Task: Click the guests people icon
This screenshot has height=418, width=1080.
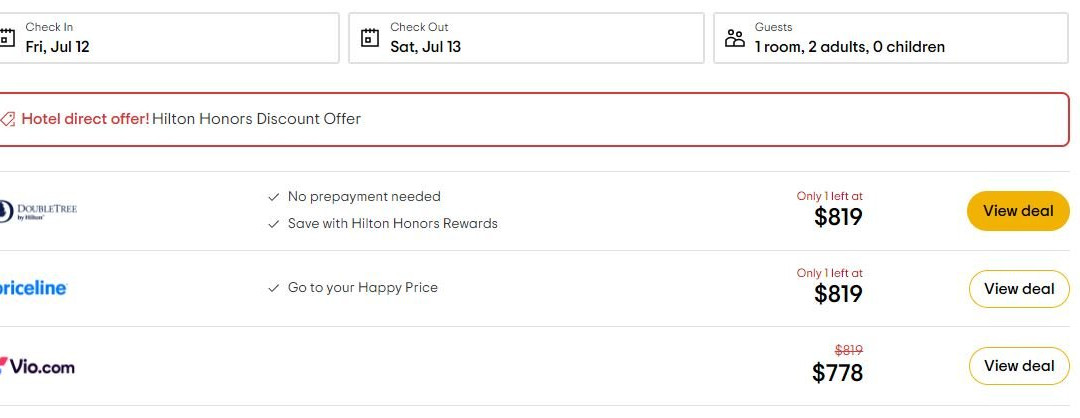Action: [x=735, y=38]
